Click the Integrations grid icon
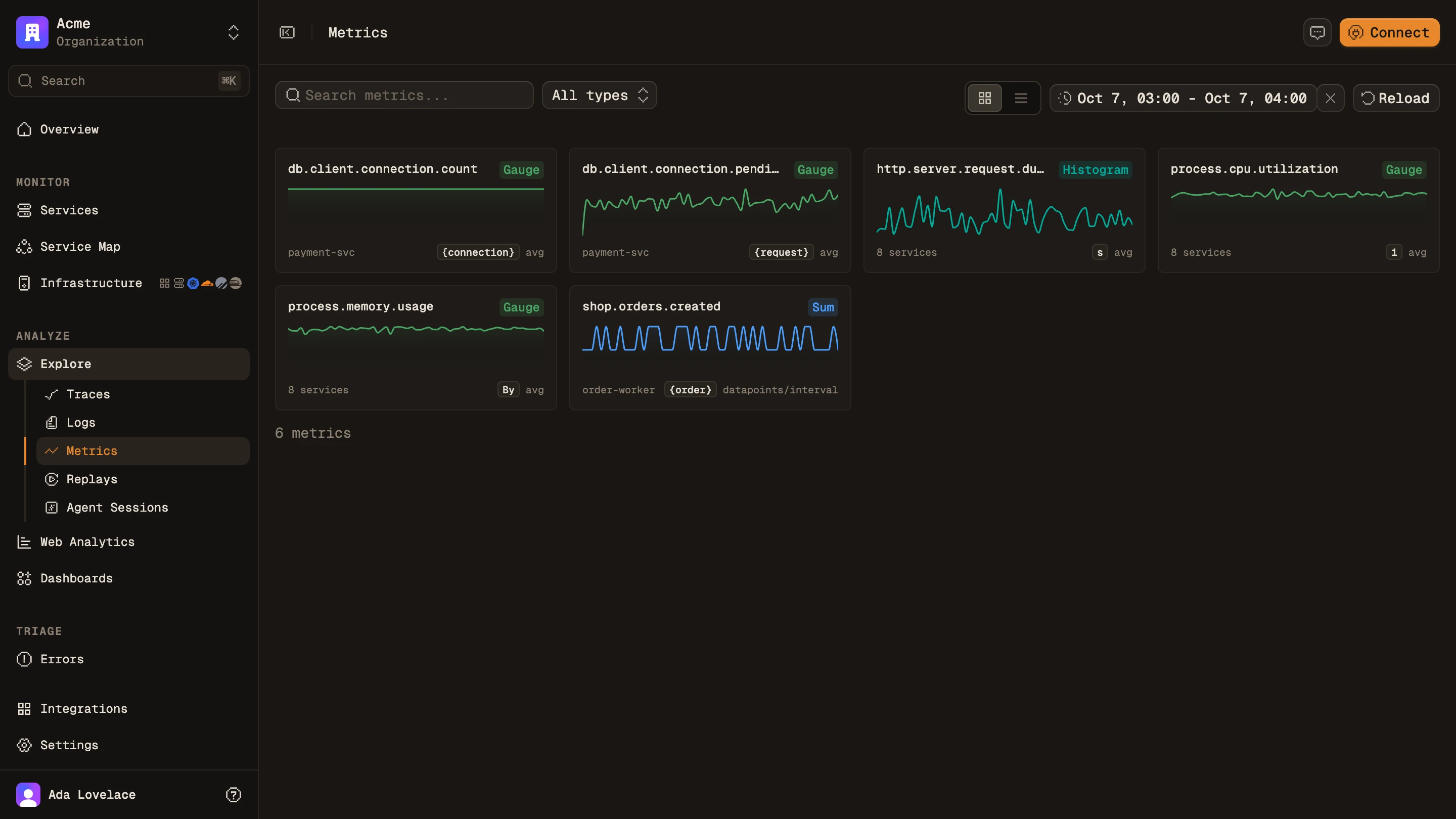The height and width of the screenshot is (819, 1456). (x=24, y=709)
